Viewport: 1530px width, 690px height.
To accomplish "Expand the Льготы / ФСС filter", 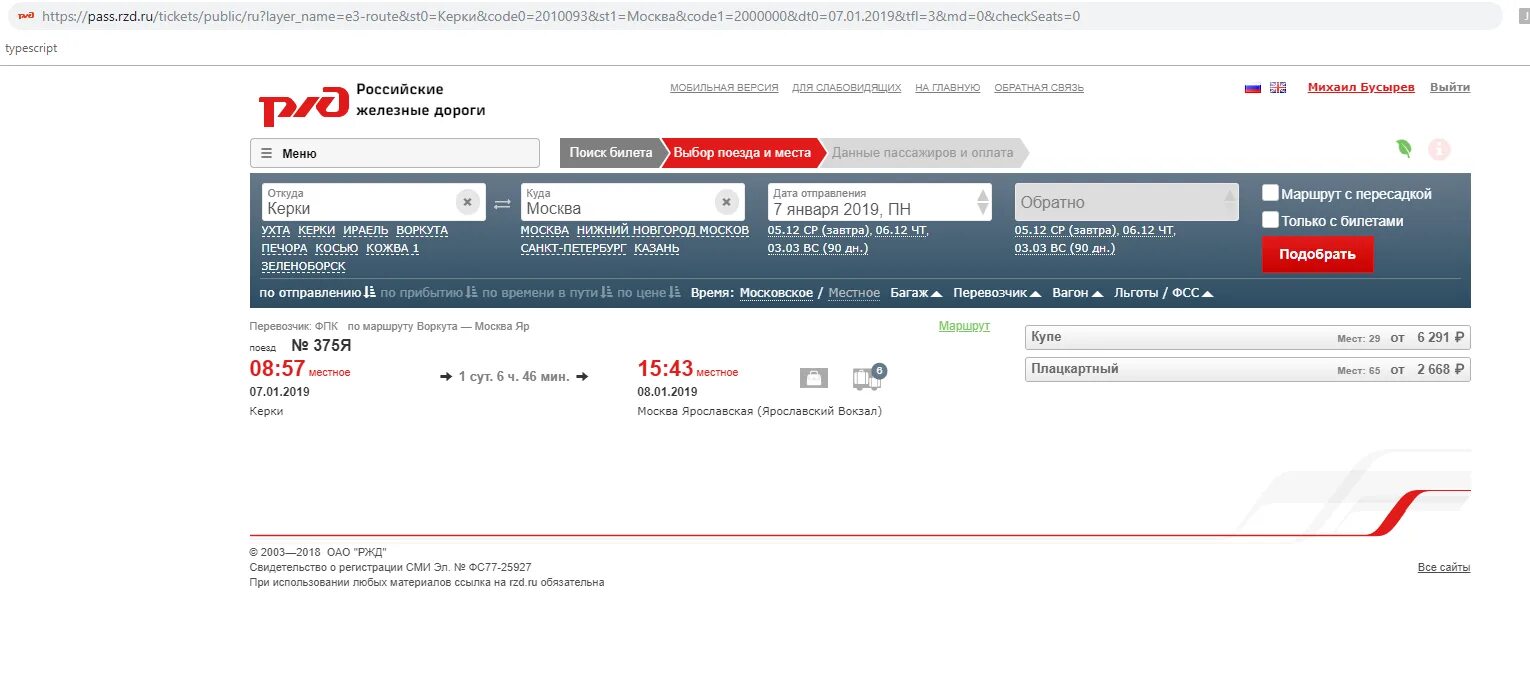I will coord(1164,293).
